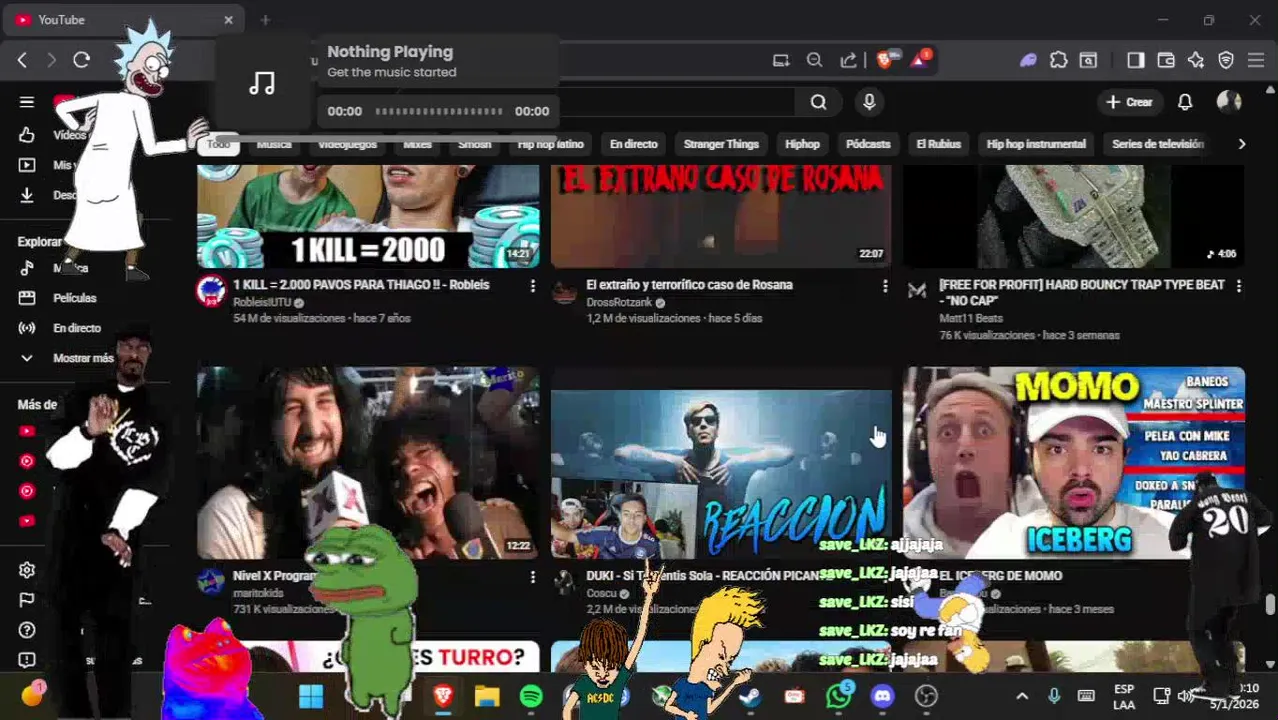
Task: Open the Brave Shields lion icon
Action: pyautogui.click(x=885, y=60)
